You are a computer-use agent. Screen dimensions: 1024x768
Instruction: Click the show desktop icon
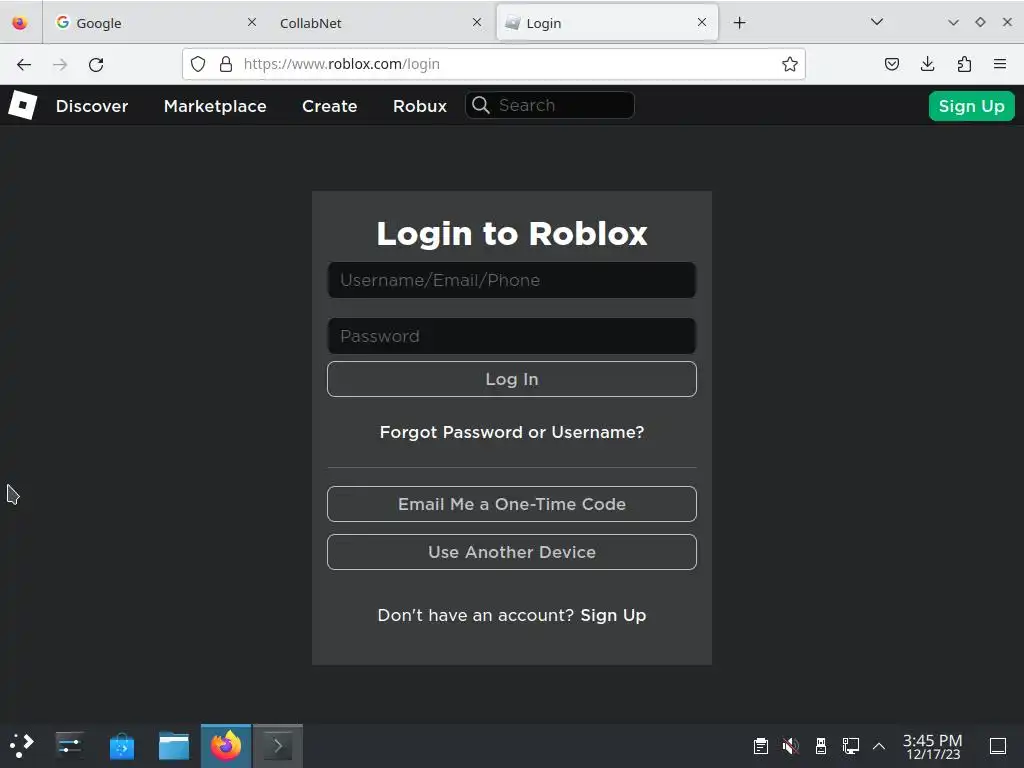(998, 746)
